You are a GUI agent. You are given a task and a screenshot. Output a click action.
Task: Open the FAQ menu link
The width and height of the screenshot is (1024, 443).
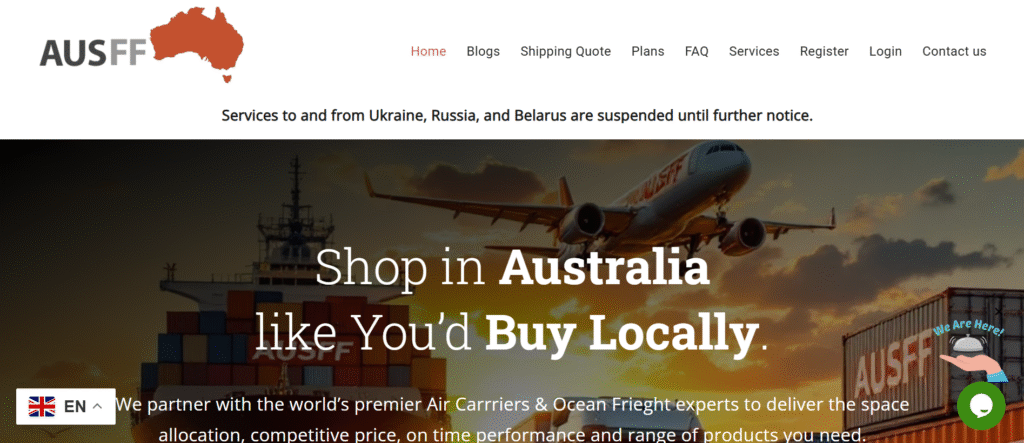click(x=697, y=51)
